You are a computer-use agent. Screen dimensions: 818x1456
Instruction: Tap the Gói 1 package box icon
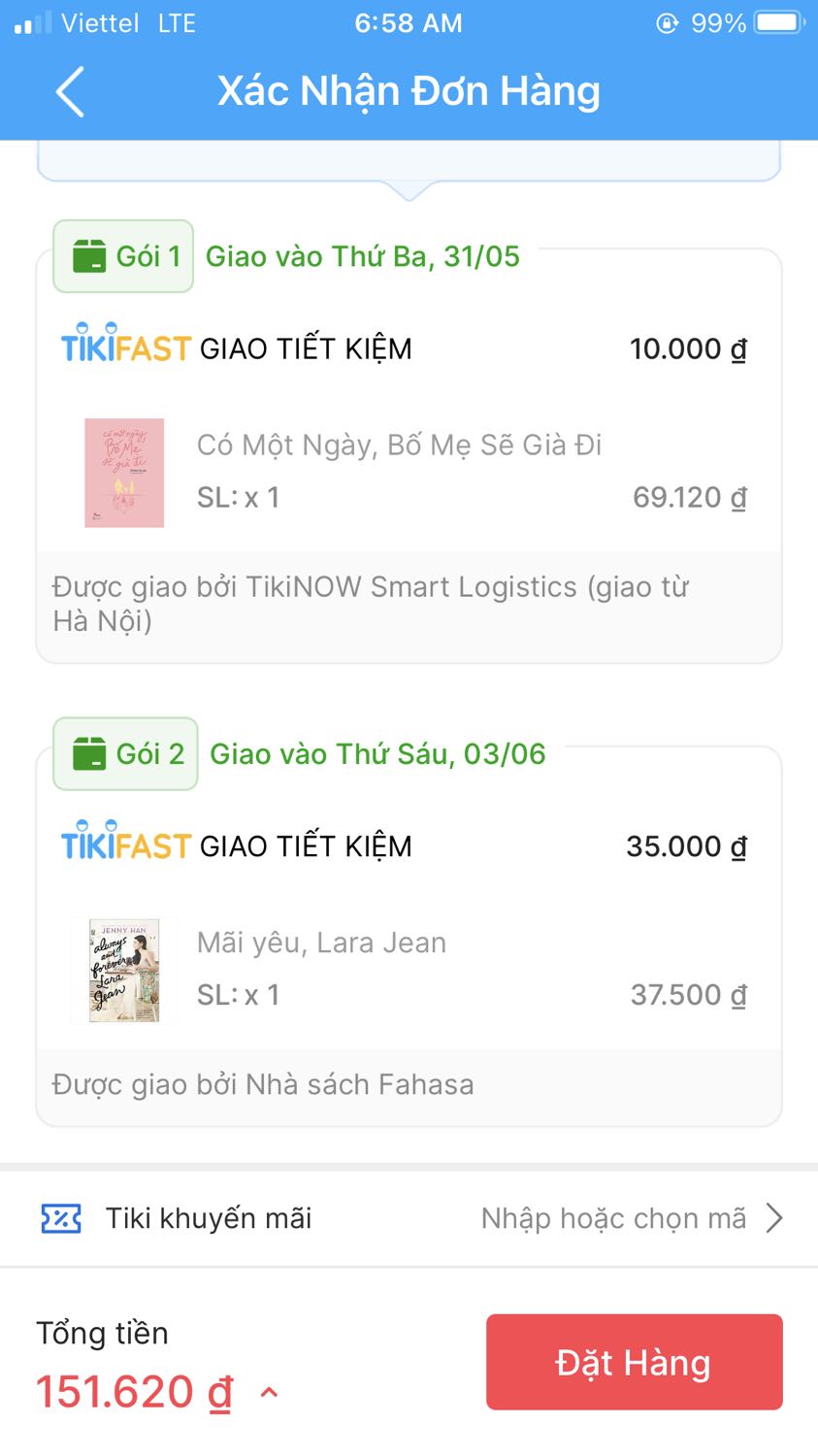(89, 257)
